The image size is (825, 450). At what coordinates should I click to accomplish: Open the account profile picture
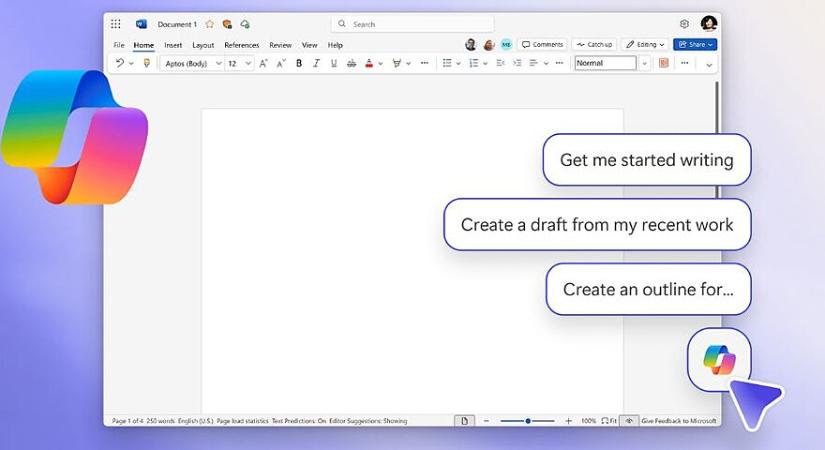pos(709,23)
